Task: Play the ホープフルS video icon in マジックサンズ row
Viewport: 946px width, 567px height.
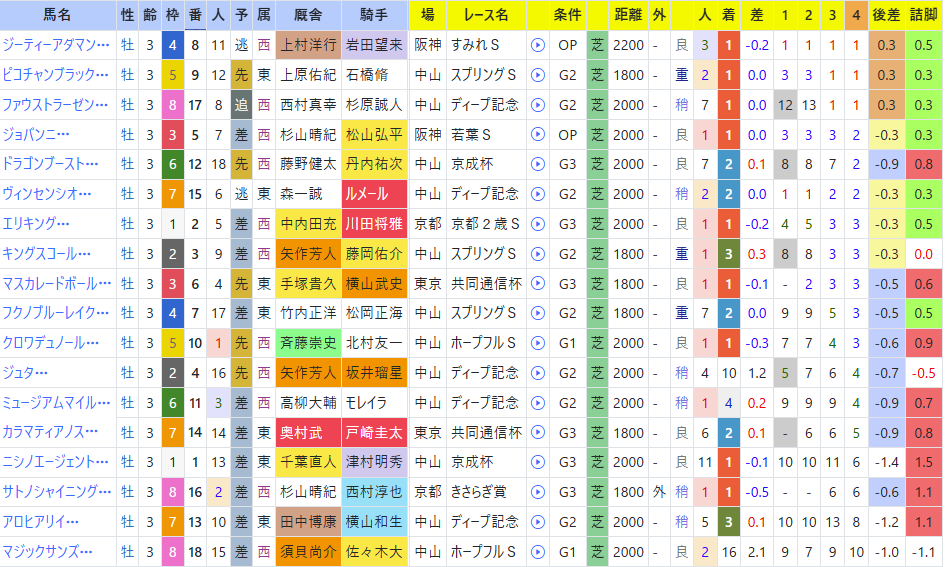Action: tap(537, 552)
